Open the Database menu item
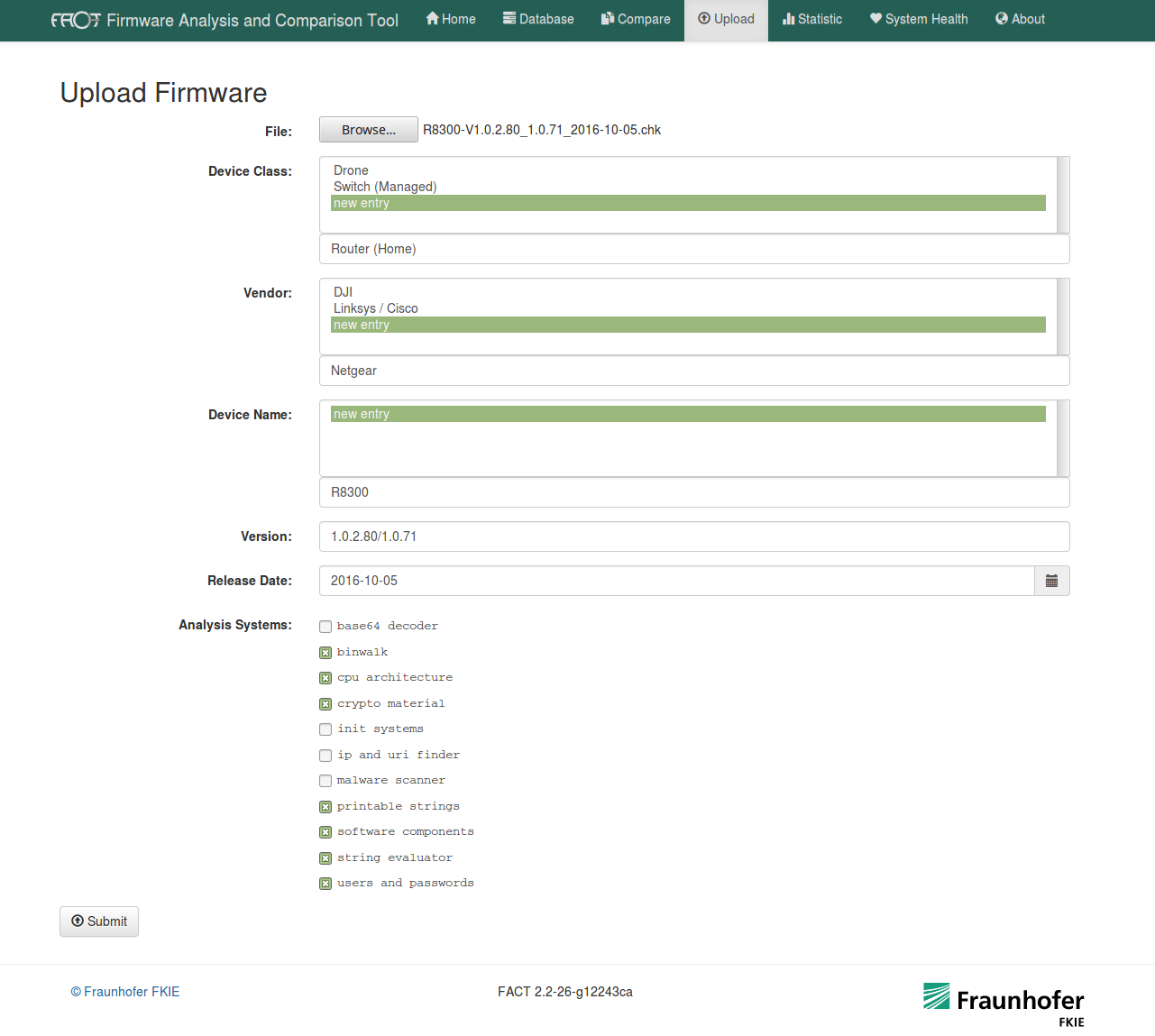 click(x=538, y=19)
